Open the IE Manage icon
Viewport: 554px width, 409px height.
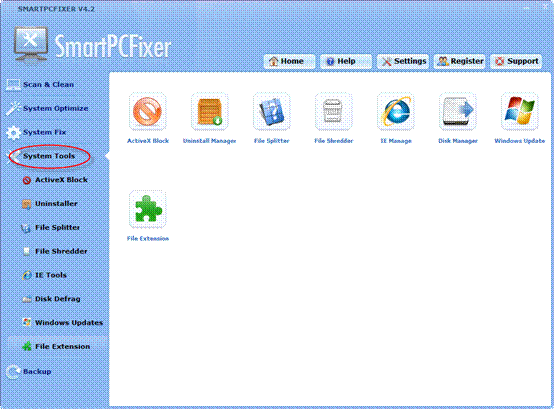pyautogui.click(x=396, y=112)
